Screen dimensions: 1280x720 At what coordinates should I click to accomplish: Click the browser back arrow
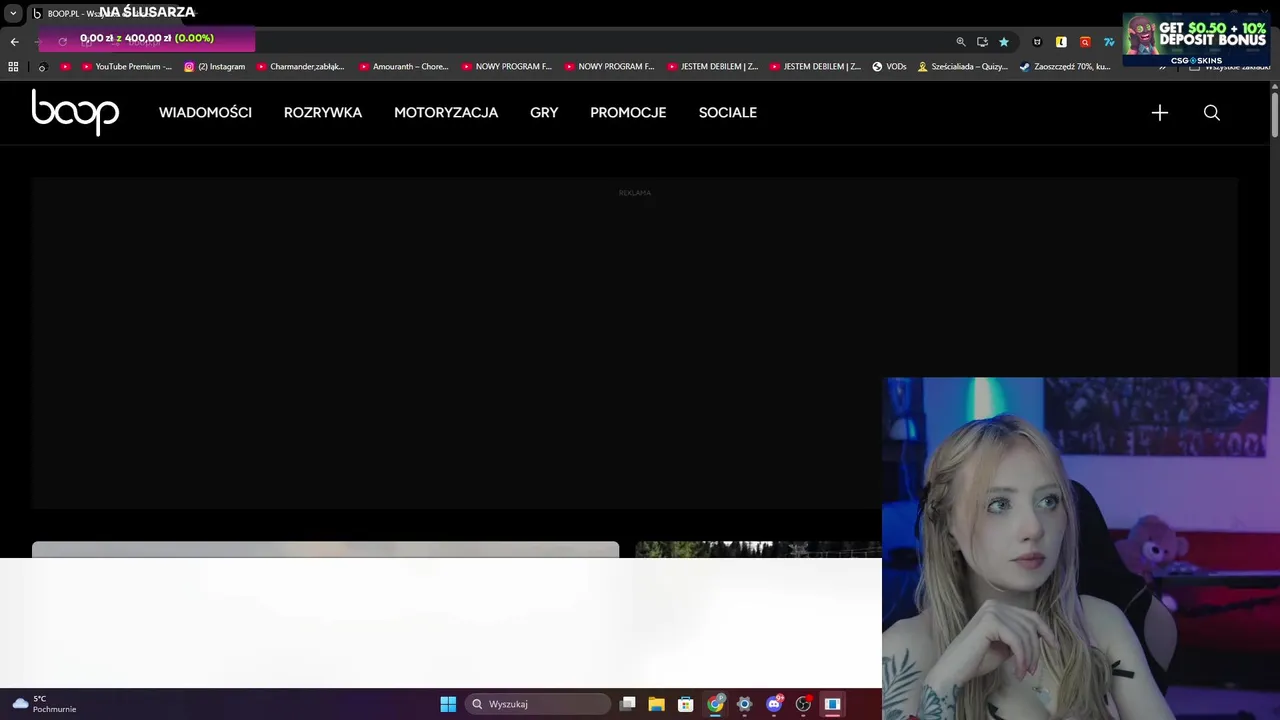pos(14,42)
